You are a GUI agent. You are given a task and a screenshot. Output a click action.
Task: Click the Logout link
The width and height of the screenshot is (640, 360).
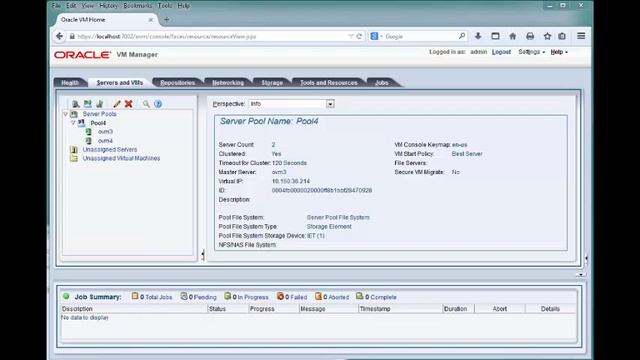[501, 52]
